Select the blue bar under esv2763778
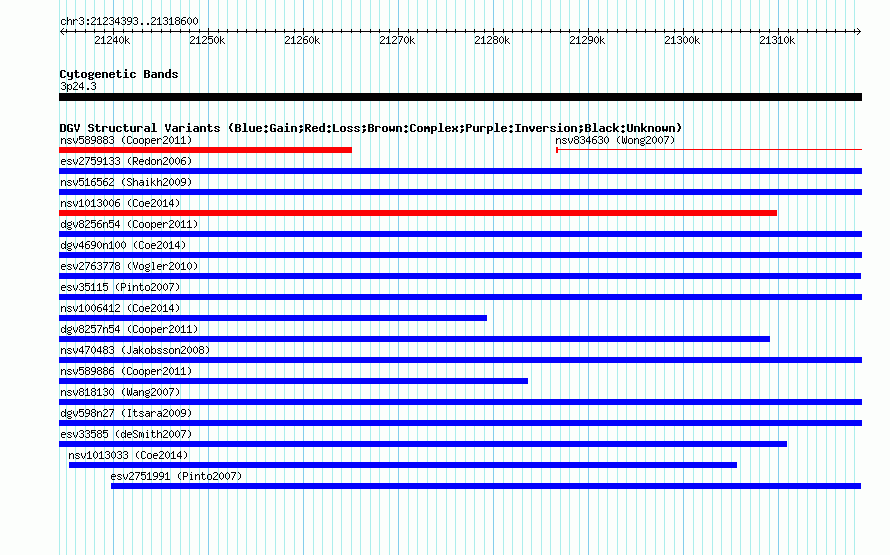The height and width of the screenshot is (555, 890). tap(460, 276)
